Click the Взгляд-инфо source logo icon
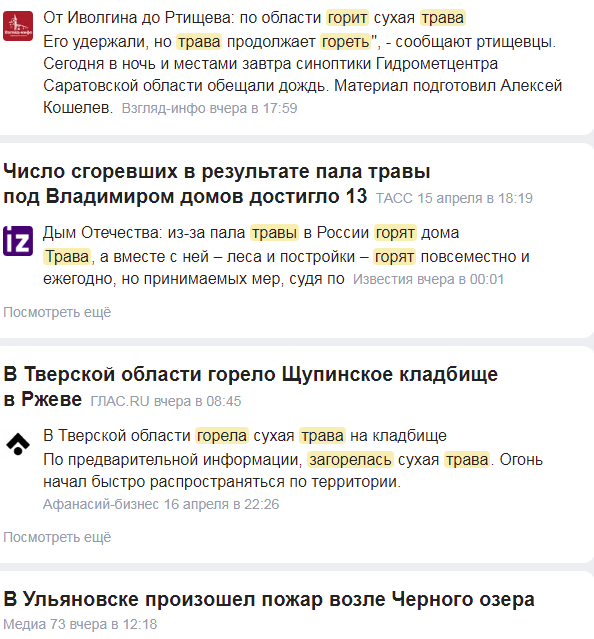594x639 pixels. (18, 26)
